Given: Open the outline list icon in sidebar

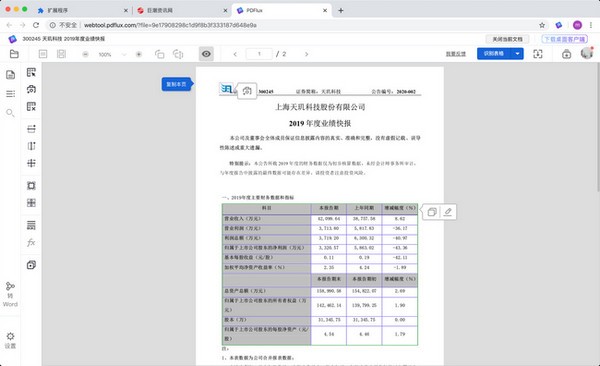Looking at the screenshot, I should click(10, 93).
